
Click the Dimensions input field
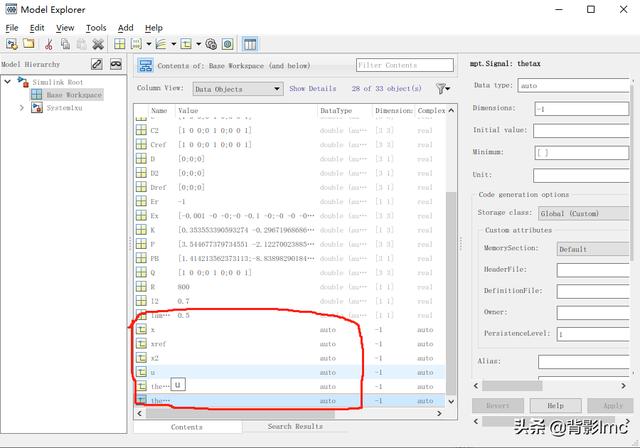pos(582,109)
